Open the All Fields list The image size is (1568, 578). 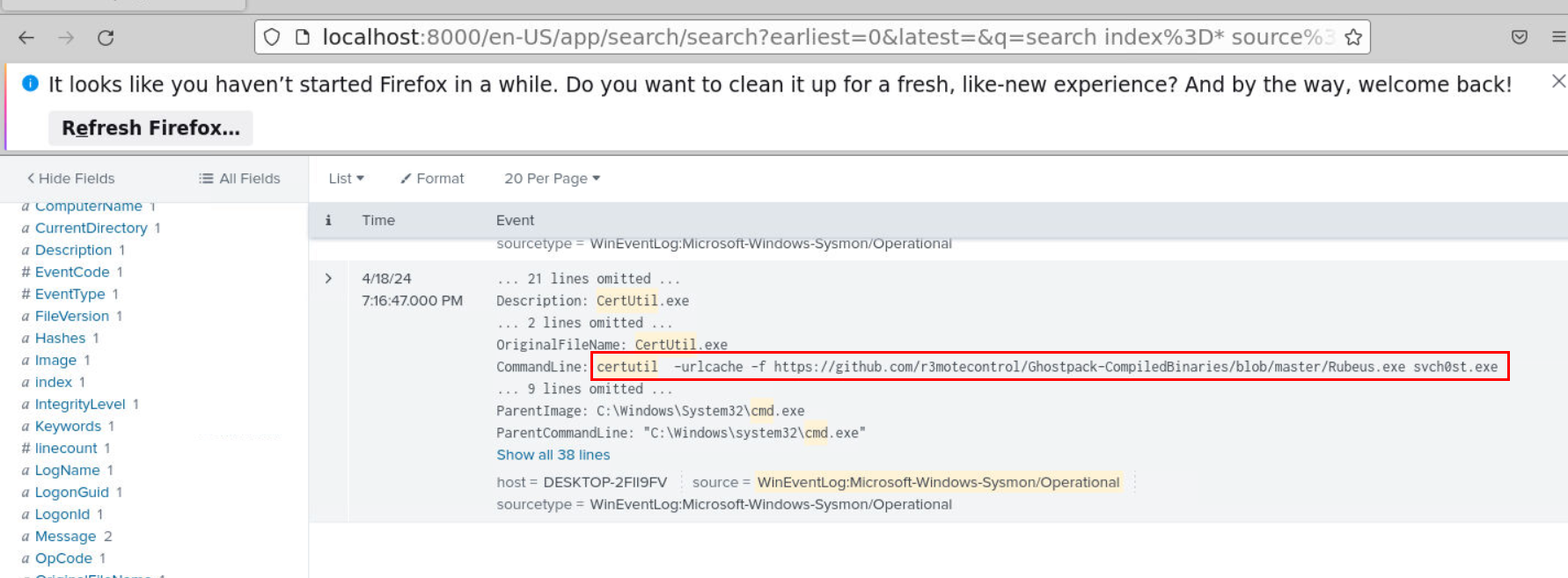[x=239, y=179]
